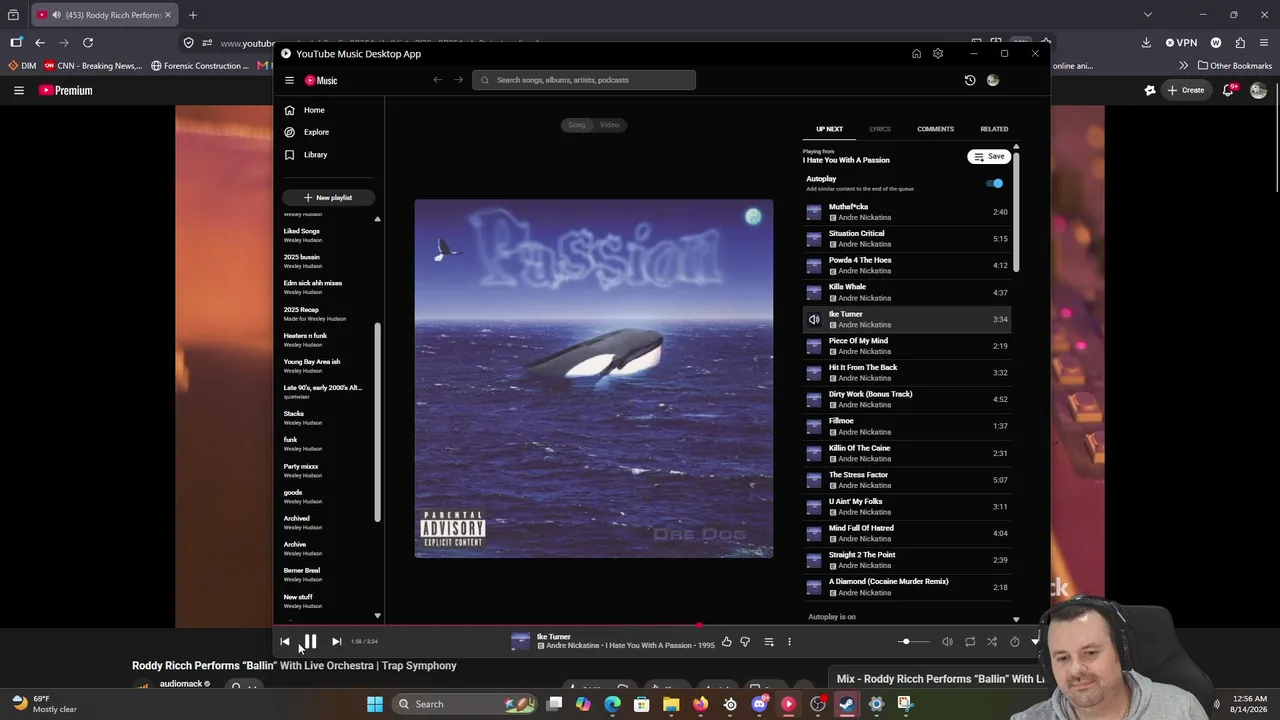The image size is (1280, 720).
Task: Play Killa Whale from the queue
Action: [907, 292]
